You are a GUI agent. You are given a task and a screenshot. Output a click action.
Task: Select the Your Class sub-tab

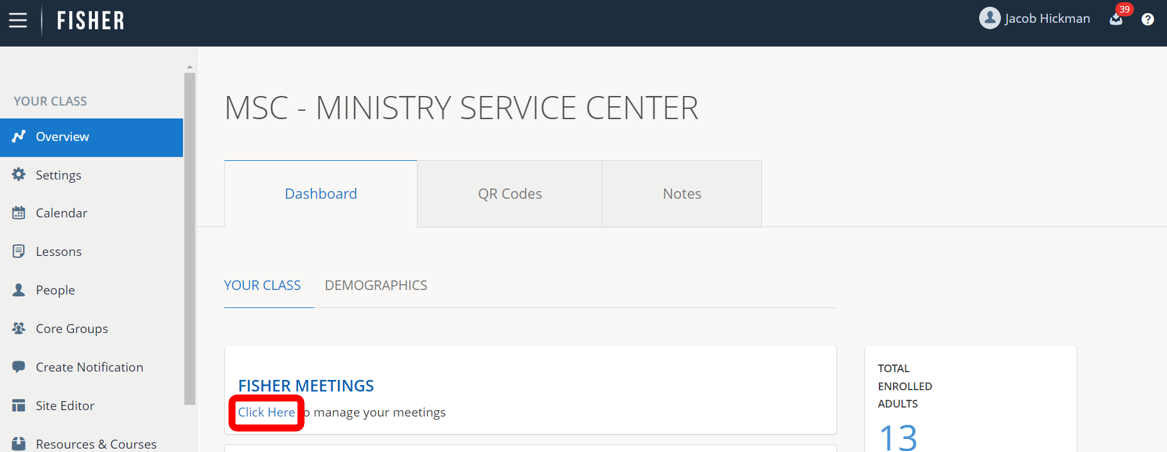(x=262, y=285)
